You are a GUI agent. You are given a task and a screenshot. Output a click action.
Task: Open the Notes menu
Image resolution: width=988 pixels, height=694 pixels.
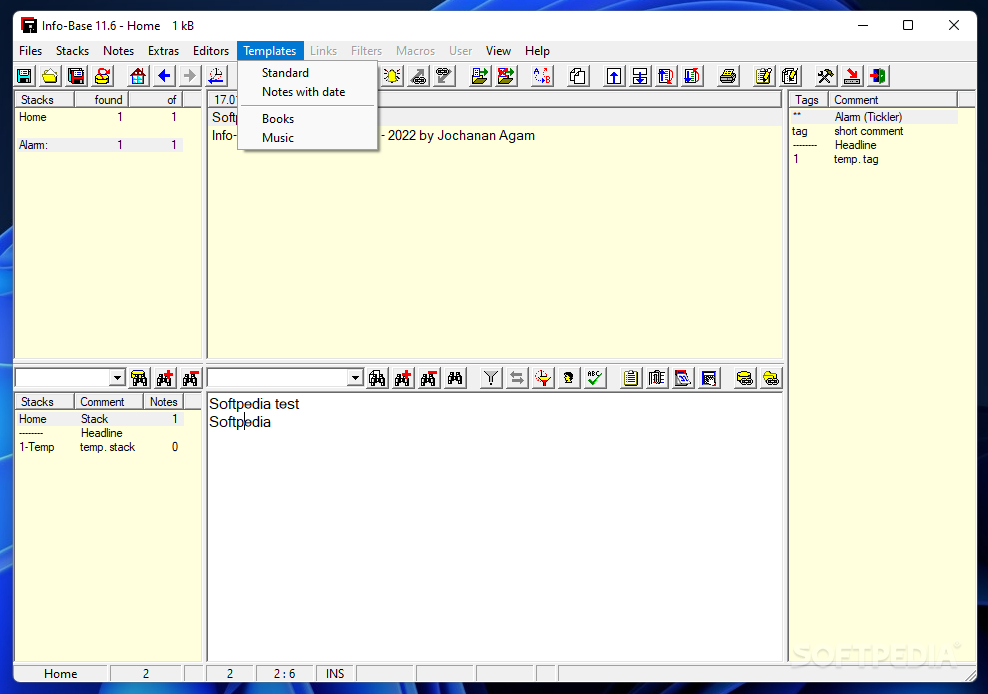click(118, 51)
